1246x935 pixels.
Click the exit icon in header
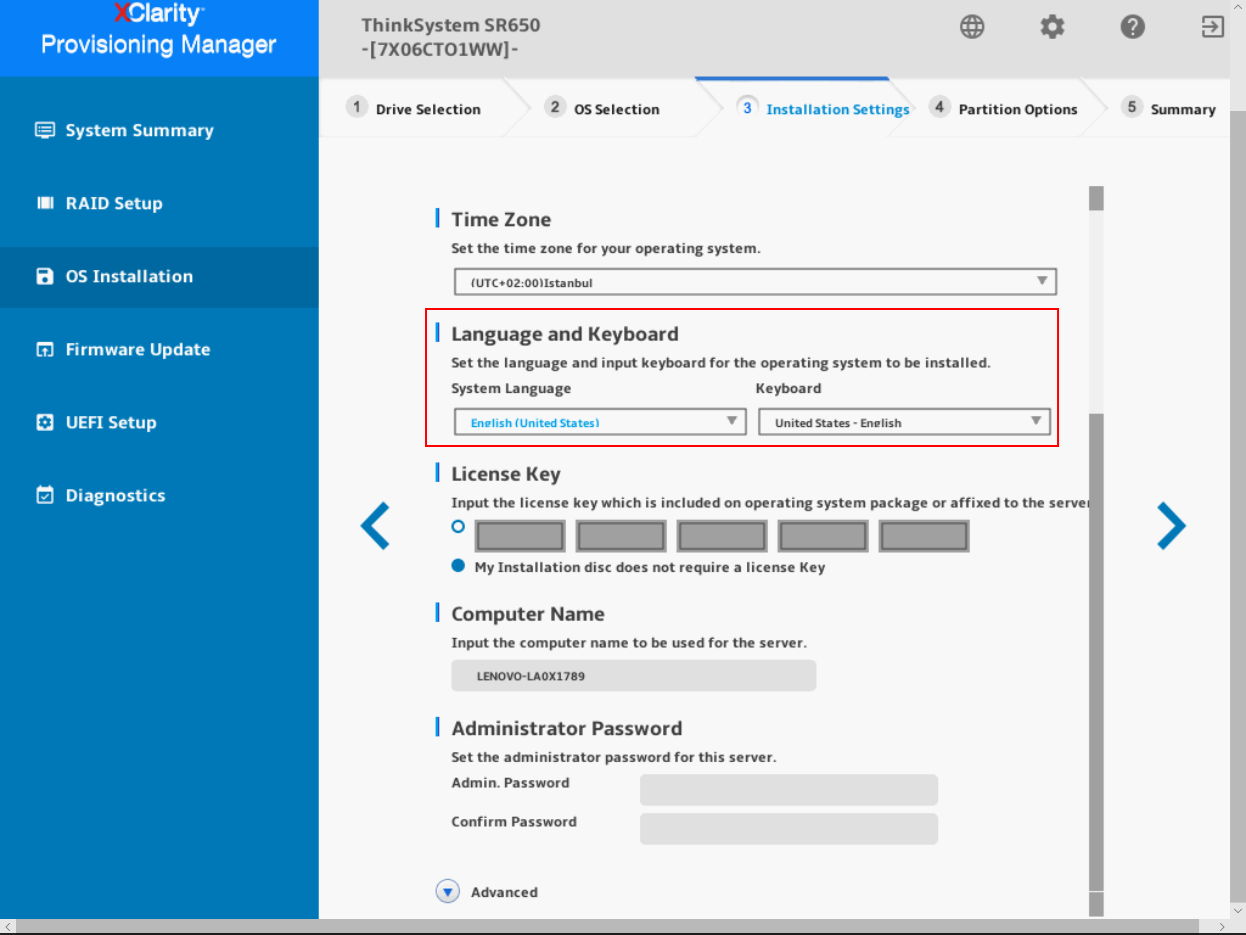(1212, 27)
